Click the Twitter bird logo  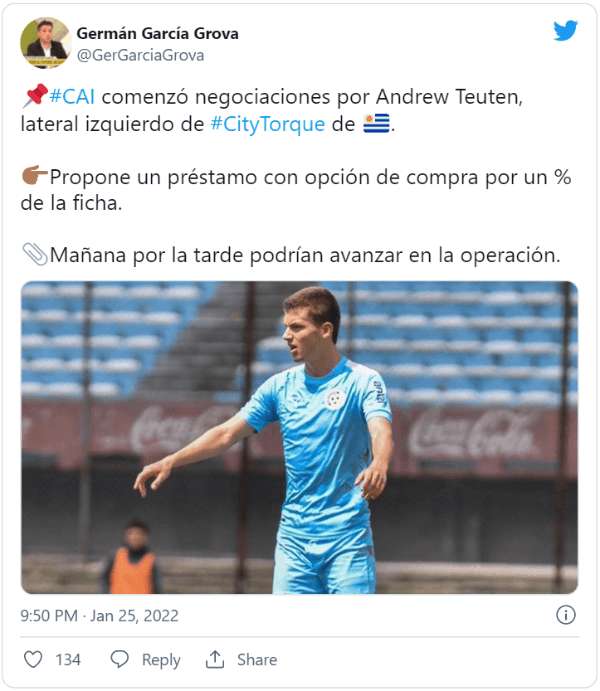(566, 30)
